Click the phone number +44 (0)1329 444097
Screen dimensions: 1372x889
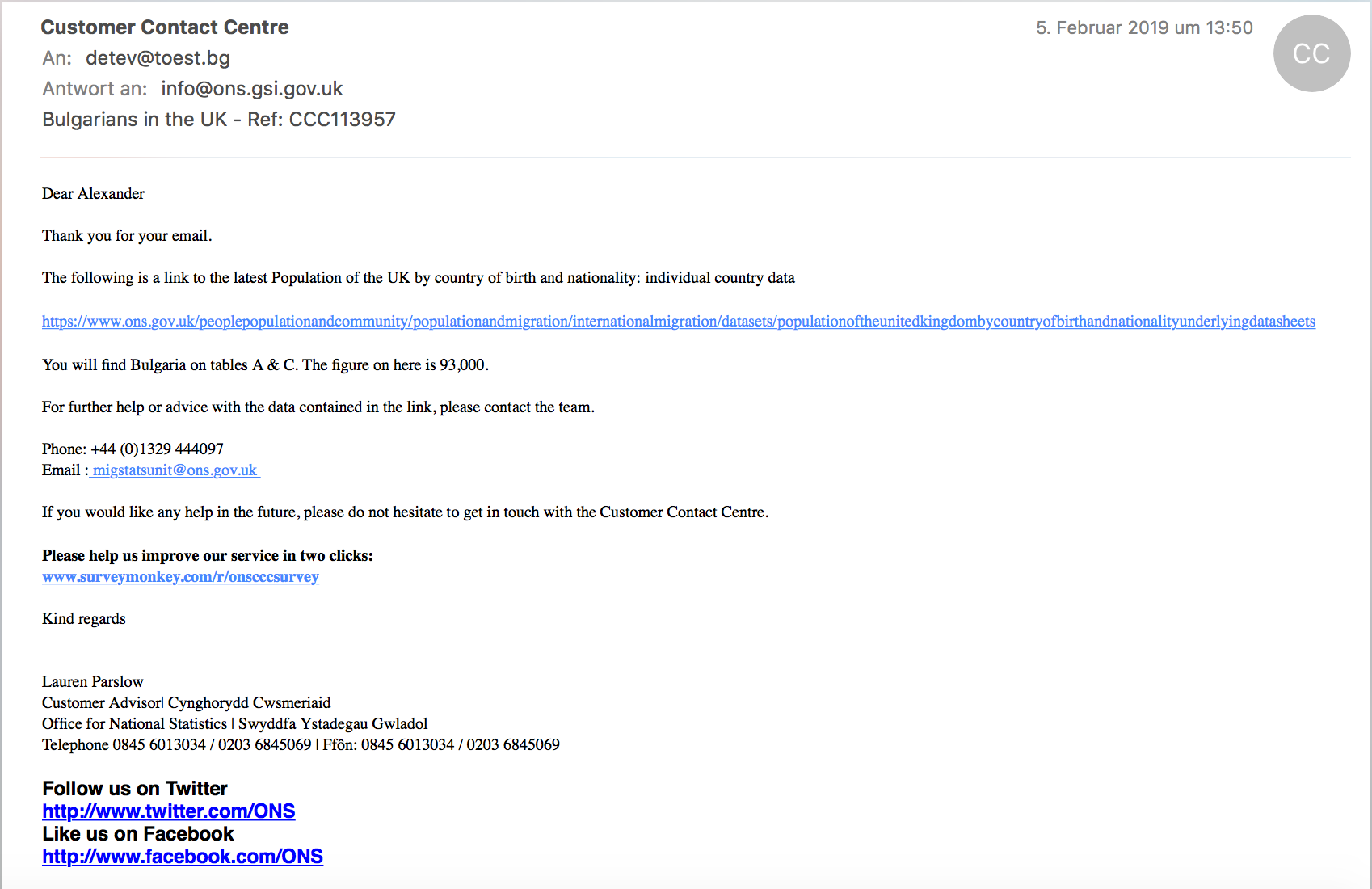coord(158,449)
